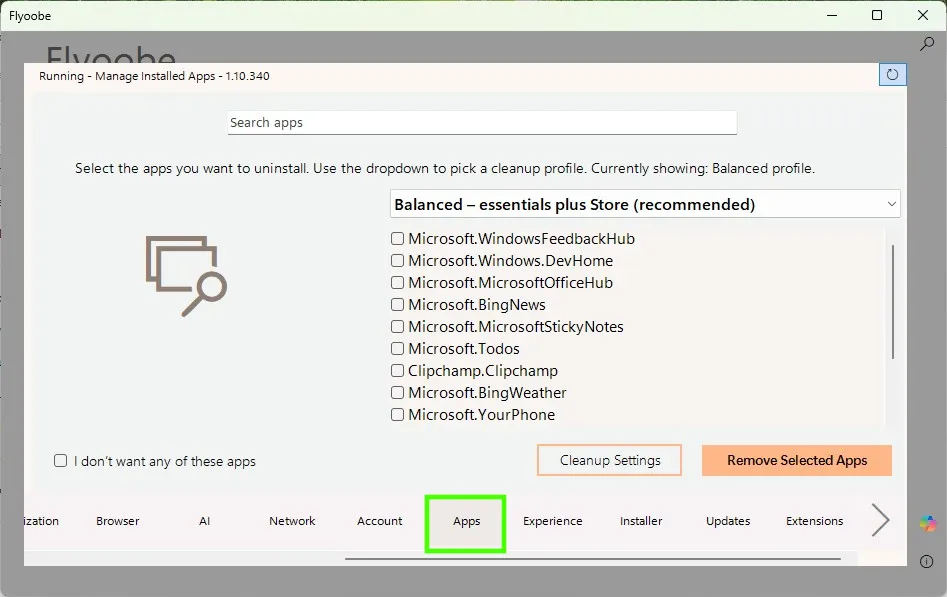Check the Clipchamp.Clipchamp checkbox
Viewport: 947px width, 597px height.
pyautogui.click(x=397, y=370)
